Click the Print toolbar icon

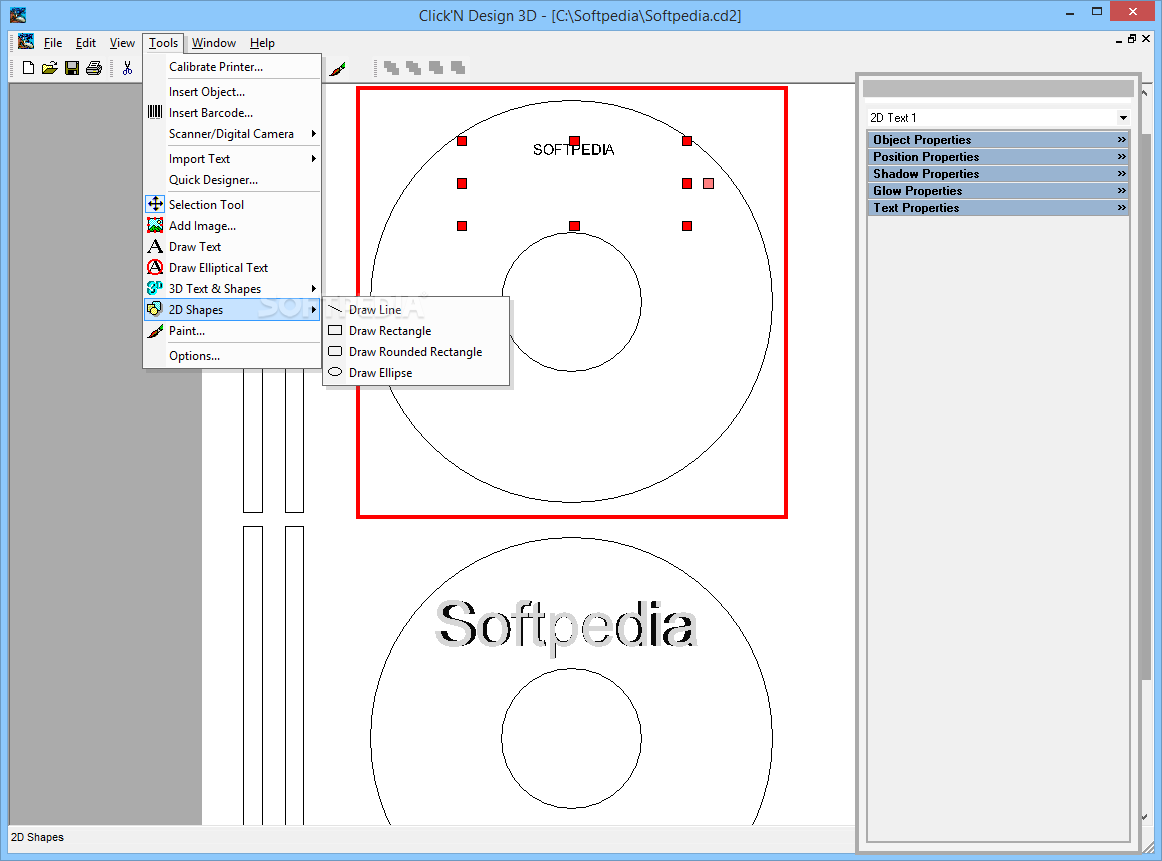(94, 68)
